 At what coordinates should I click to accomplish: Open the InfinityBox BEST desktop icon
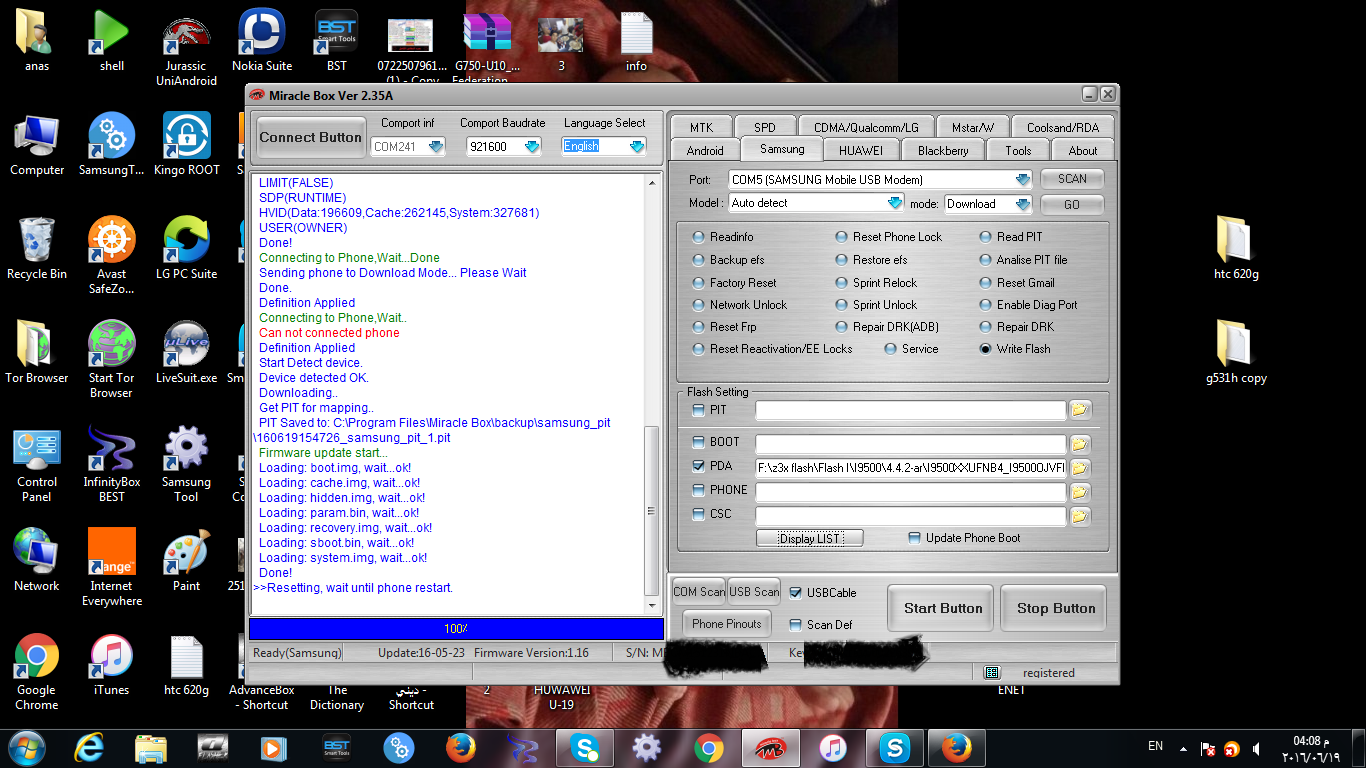pyautogui.click(x=112, y=464)
